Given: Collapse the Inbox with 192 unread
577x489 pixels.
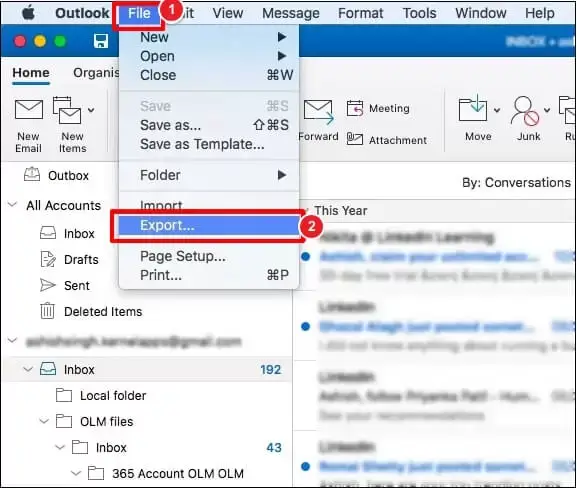Looking at the screenshot, I should (28, 369).
